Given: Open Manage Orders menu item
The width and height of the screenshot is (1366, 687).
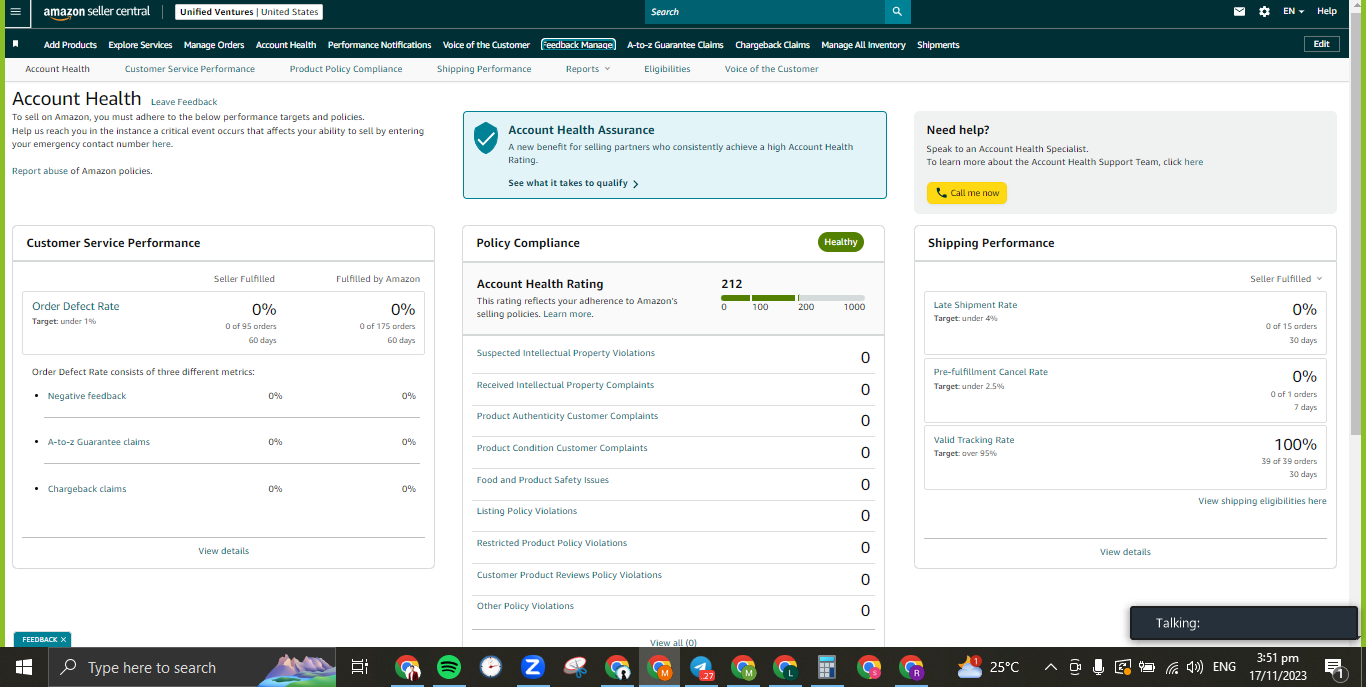Looking at the screenshot, I should (214, 45).
